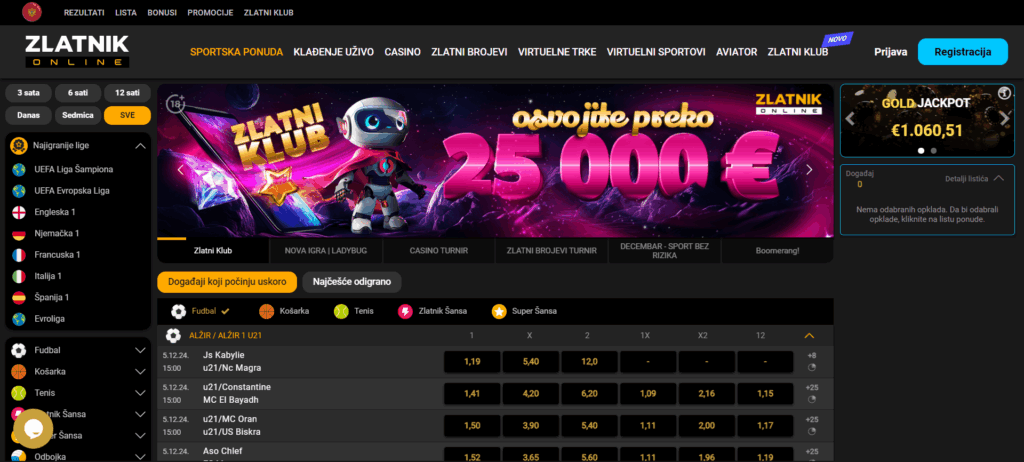Click the Gold Jackpot info icon
1024x462 pixels.
pyautogui.click(x=1004, y=94)
